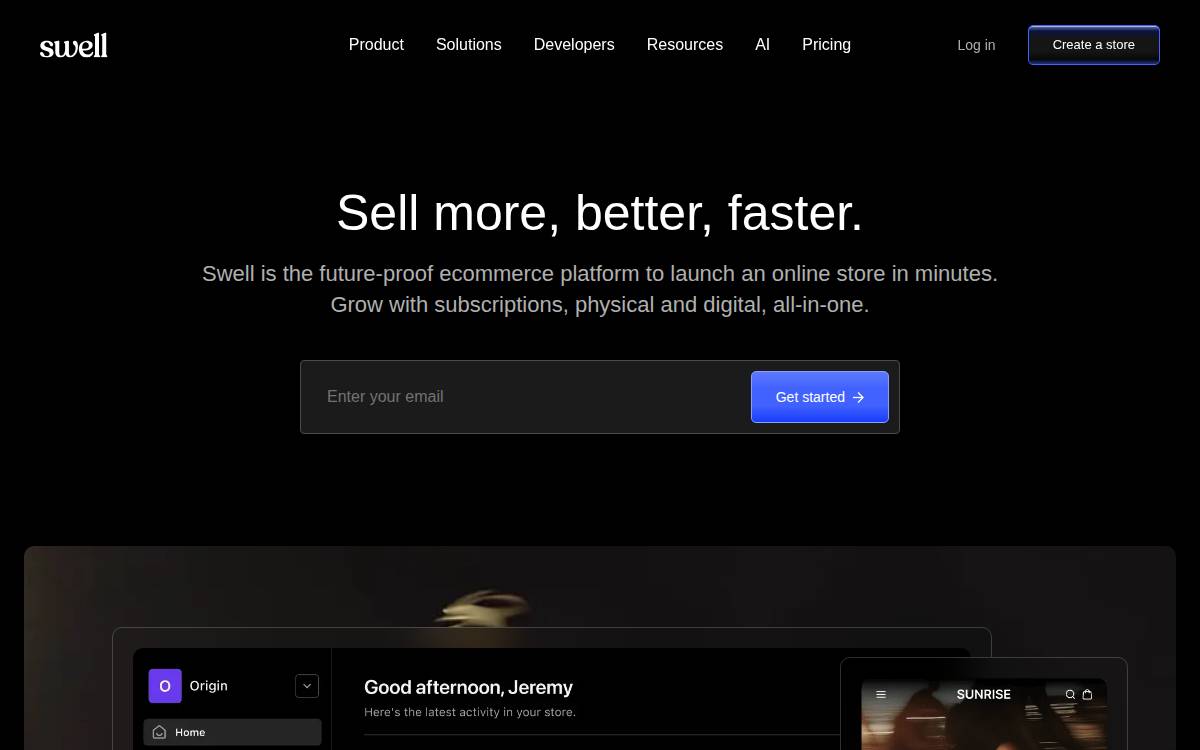Image resolution: width=1200 pixels, height=750 pixels.
Task: Click the Create a store button
Action: [1094, 45]
